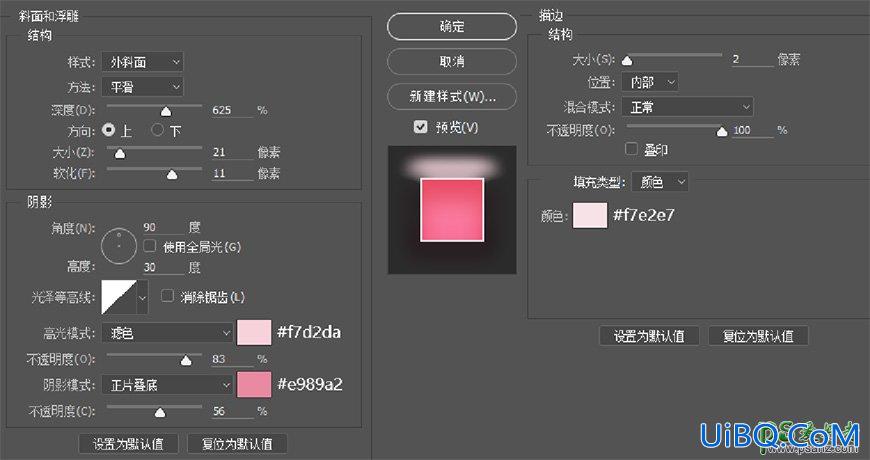Select the 下 direction radio button
The height and width of the screenshot is (460, 870).
pyautogui.click(x=158, y=130)
